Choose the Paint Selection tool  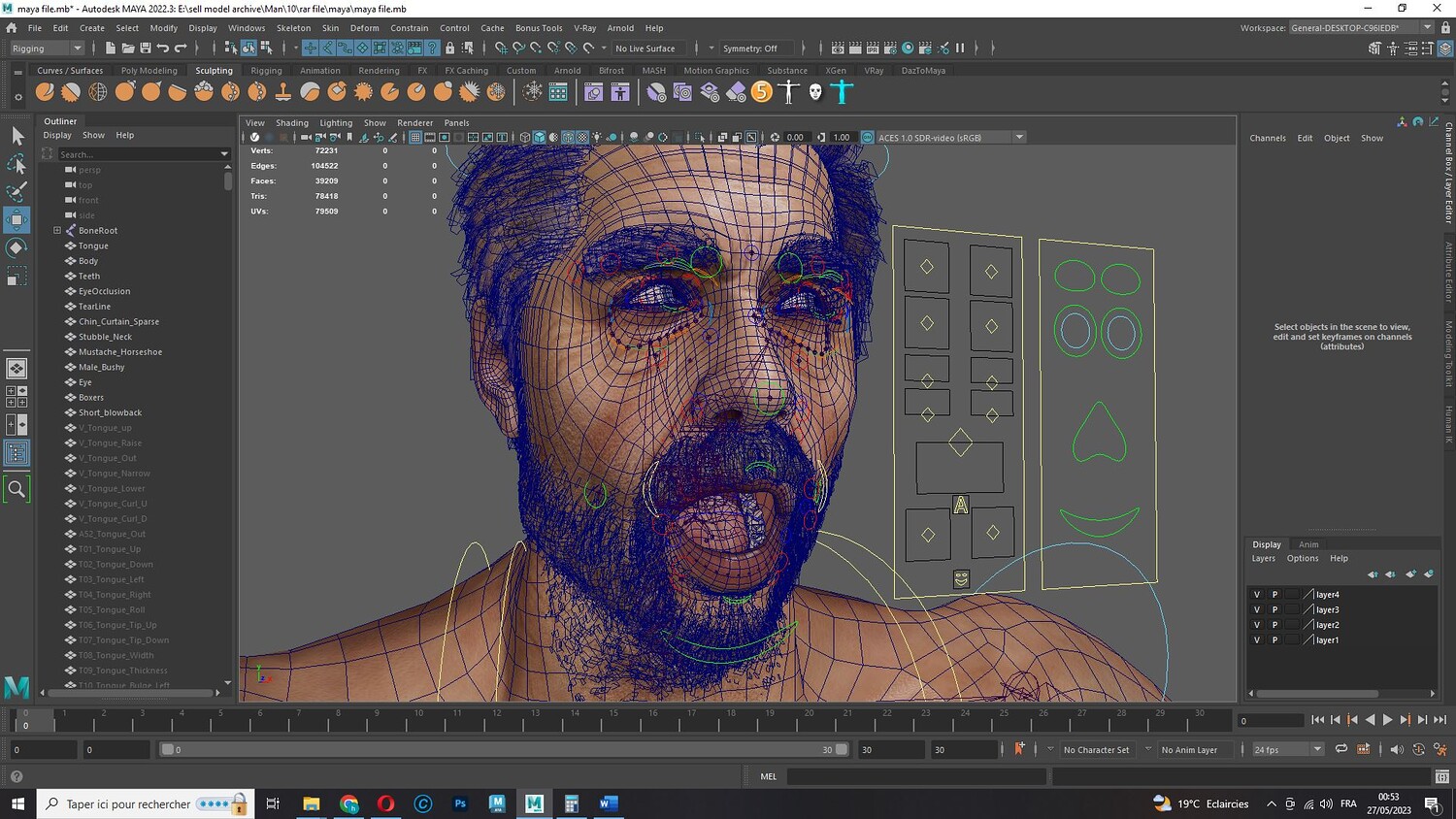click(x=17, y=191)
